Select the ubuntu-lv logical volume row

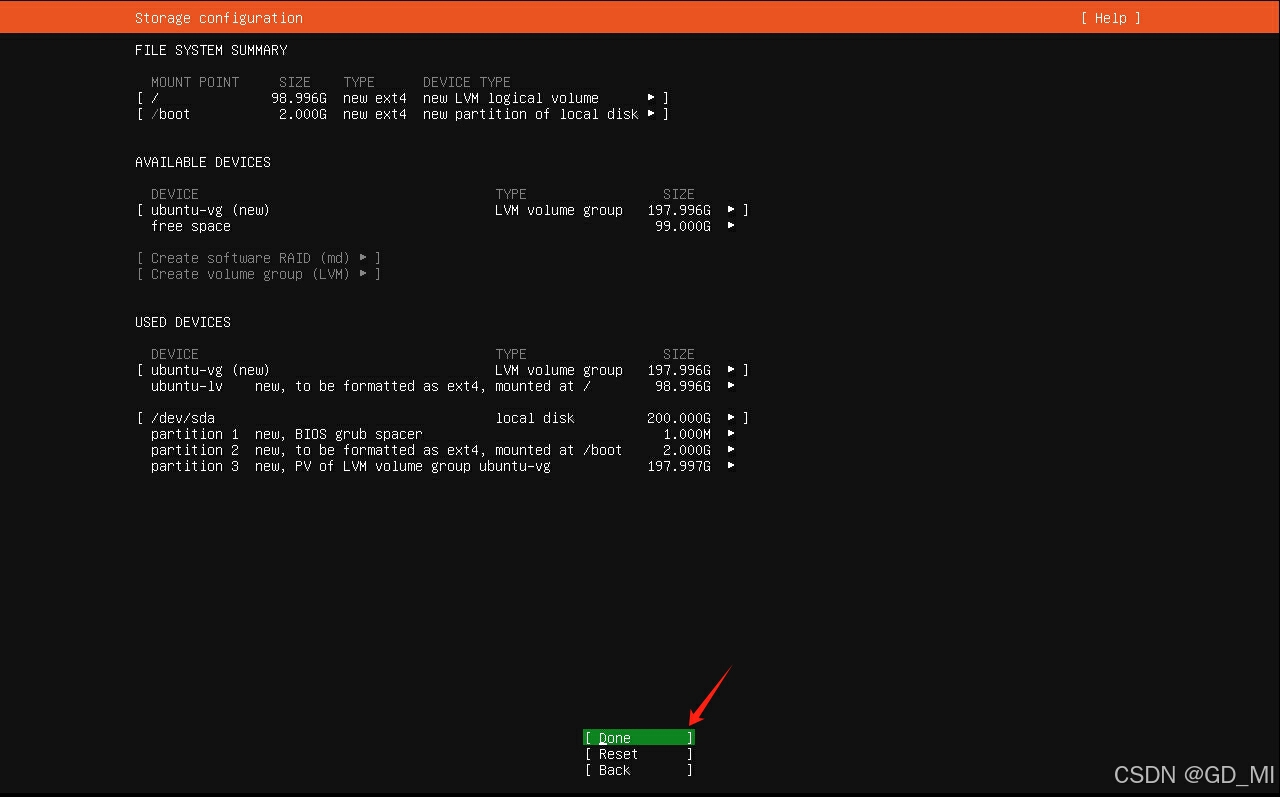click(x=442, y=386)
